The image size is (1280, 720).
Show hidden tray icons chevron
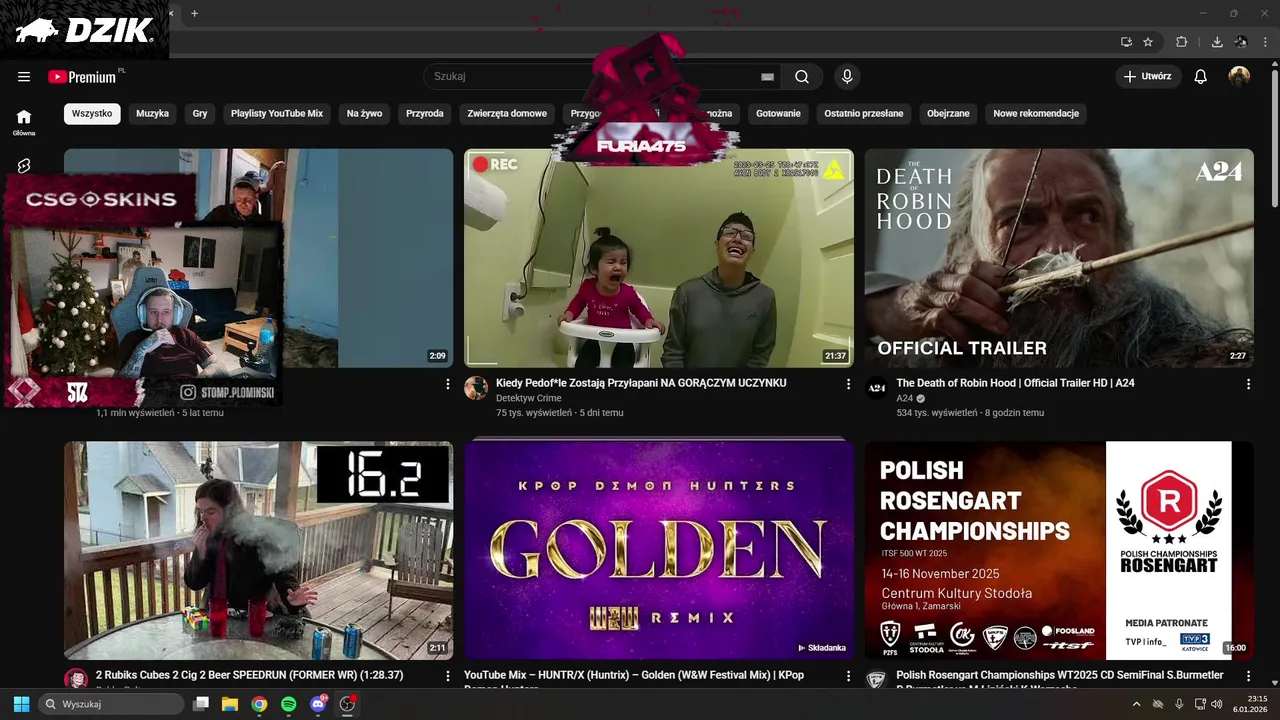[1136, 704]
